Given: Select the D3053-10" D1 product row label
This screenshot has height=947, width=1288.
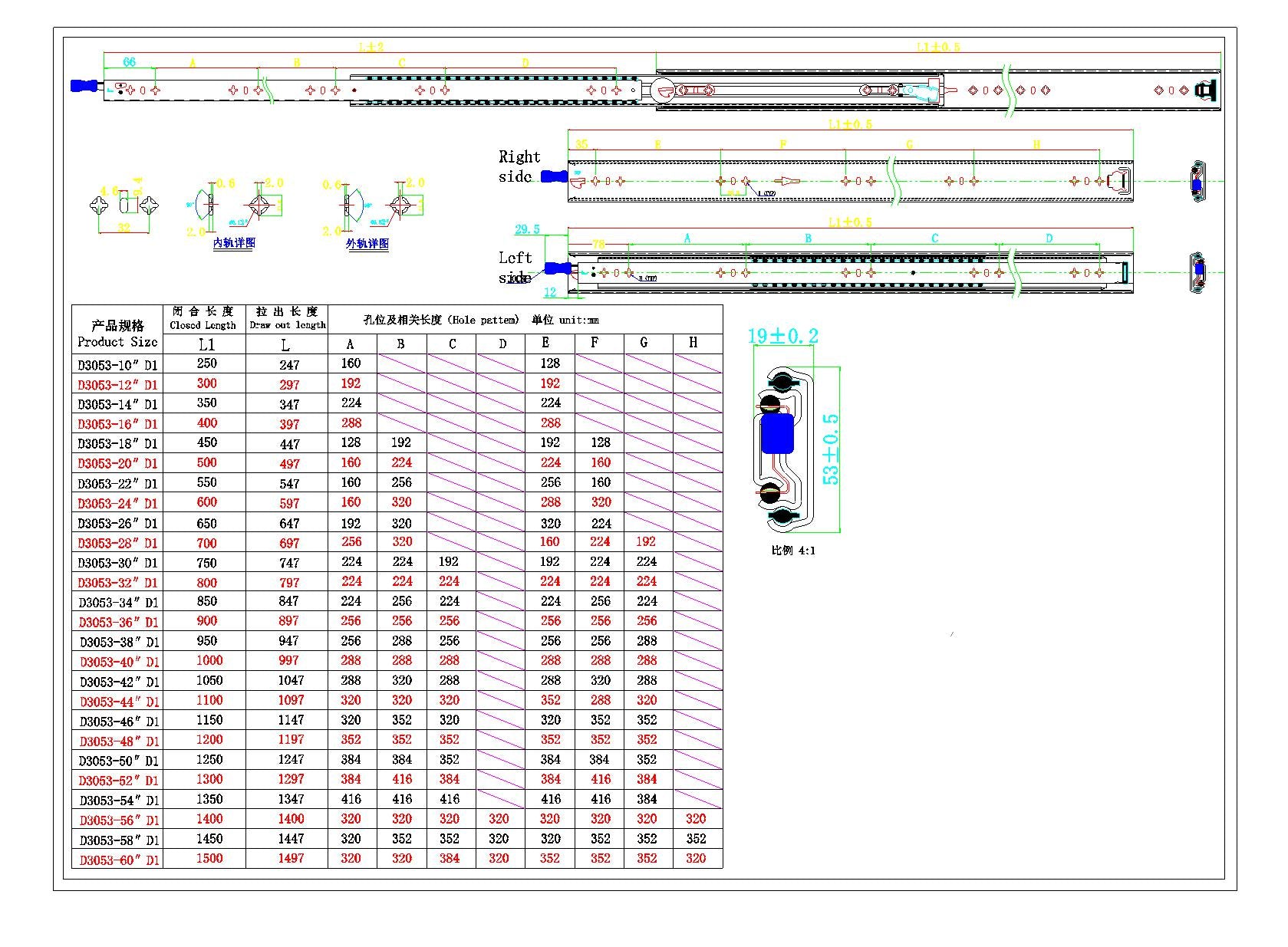Looking at the screenshot, I should (x=117, y=365).
